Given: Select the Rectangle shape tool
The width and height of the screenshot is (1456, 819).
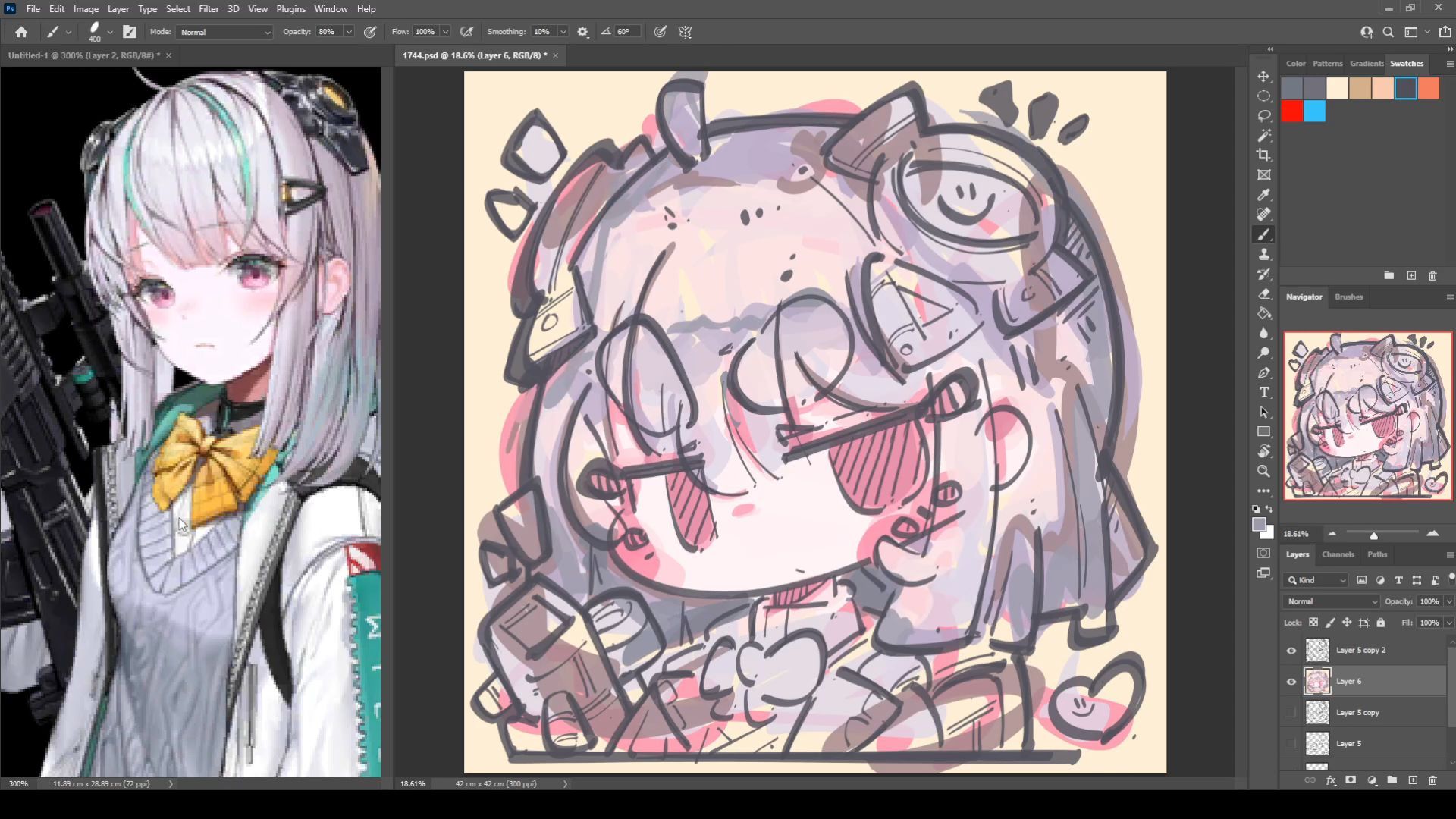Looking at the screenshot, I should click(1264, 432).
